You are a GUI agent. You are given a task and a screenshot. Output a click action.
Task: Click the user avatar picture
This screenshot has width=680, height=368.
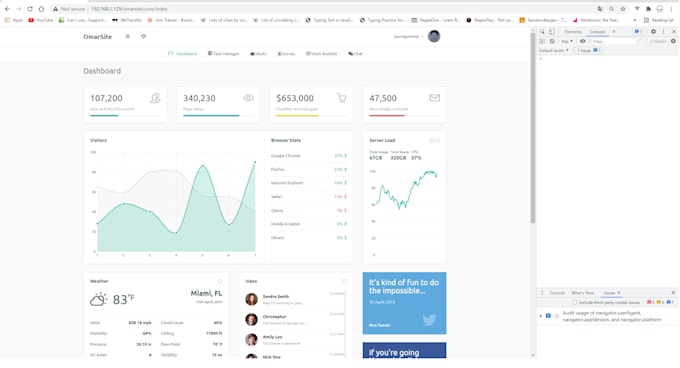click(434, 36)
